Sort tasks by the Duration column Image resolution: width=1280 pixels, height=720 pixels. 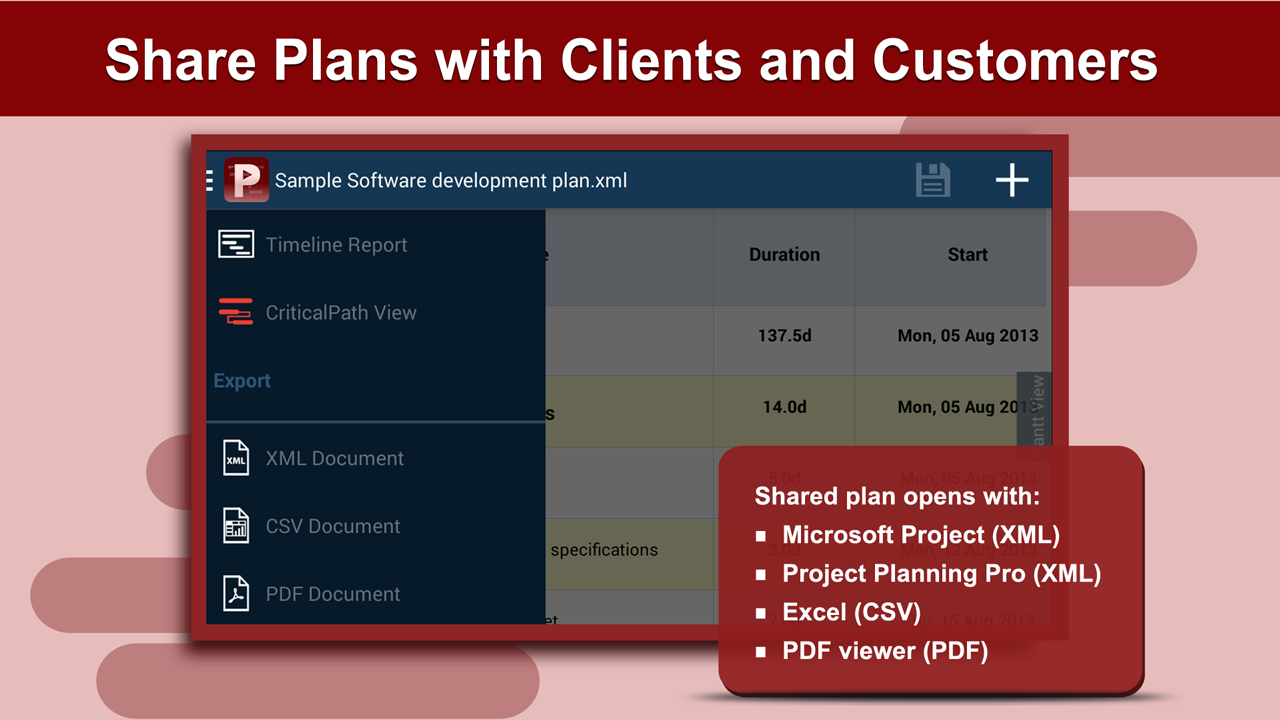pyautogui.click(x=784, y=254)
